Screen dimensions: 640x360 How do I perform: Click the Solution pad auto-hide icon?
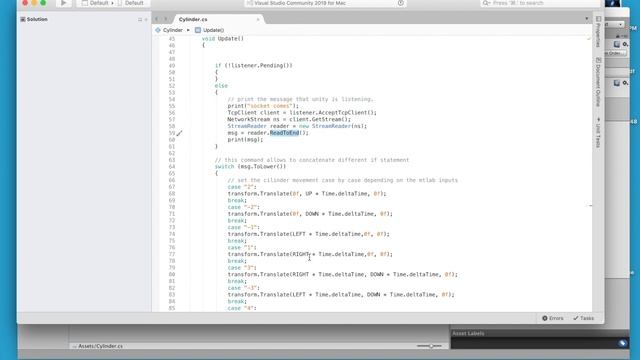[140, 20]
